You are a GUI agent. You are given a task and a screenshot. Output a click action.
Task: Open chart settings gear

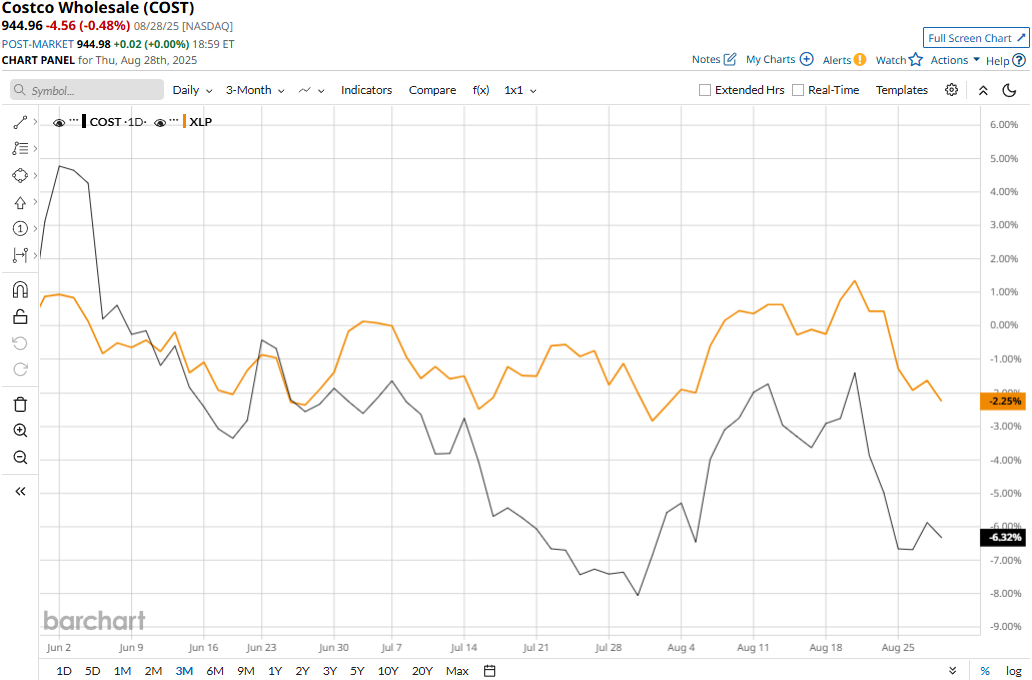coord(951,90)
